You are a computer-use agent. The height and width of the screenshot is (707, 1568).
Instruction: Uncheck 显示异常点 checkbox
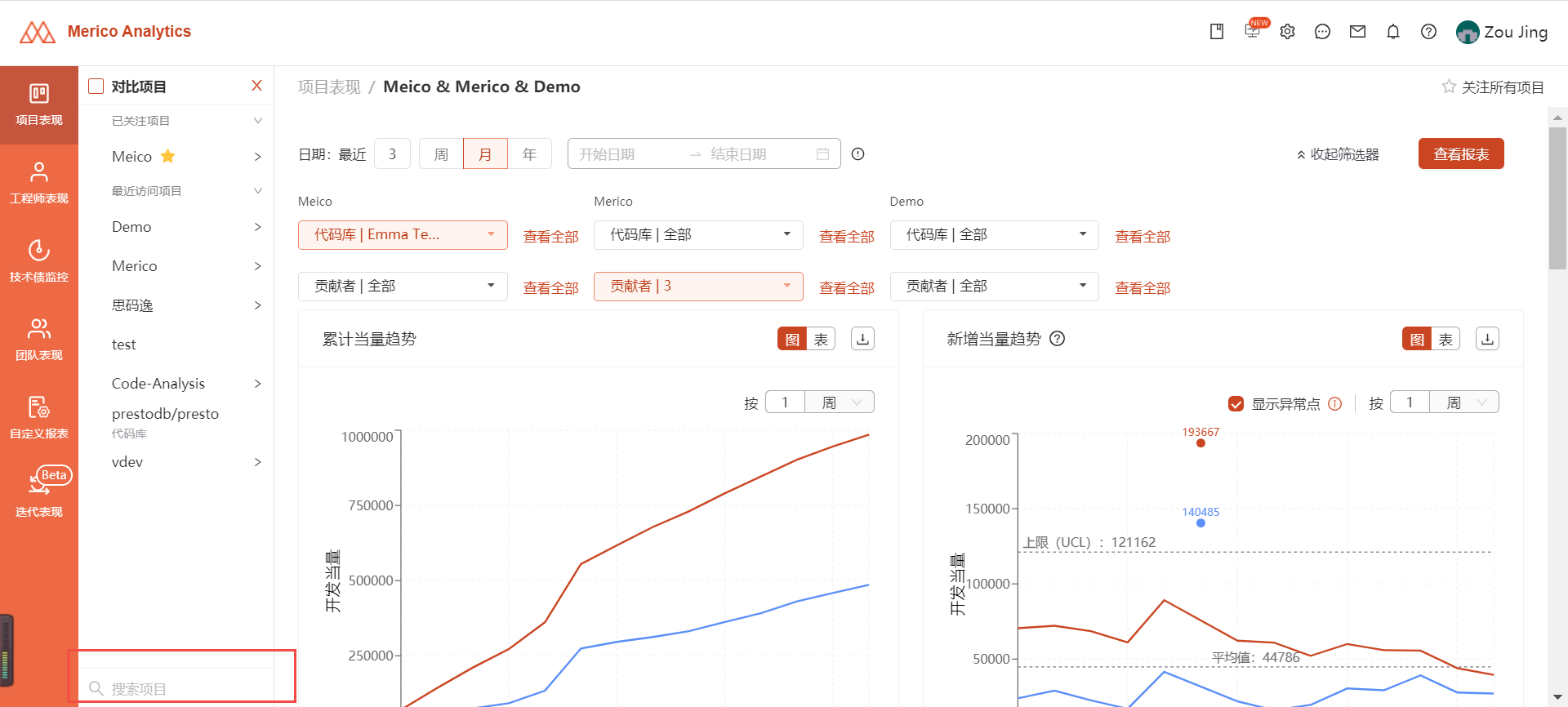tap(1236, 403)
